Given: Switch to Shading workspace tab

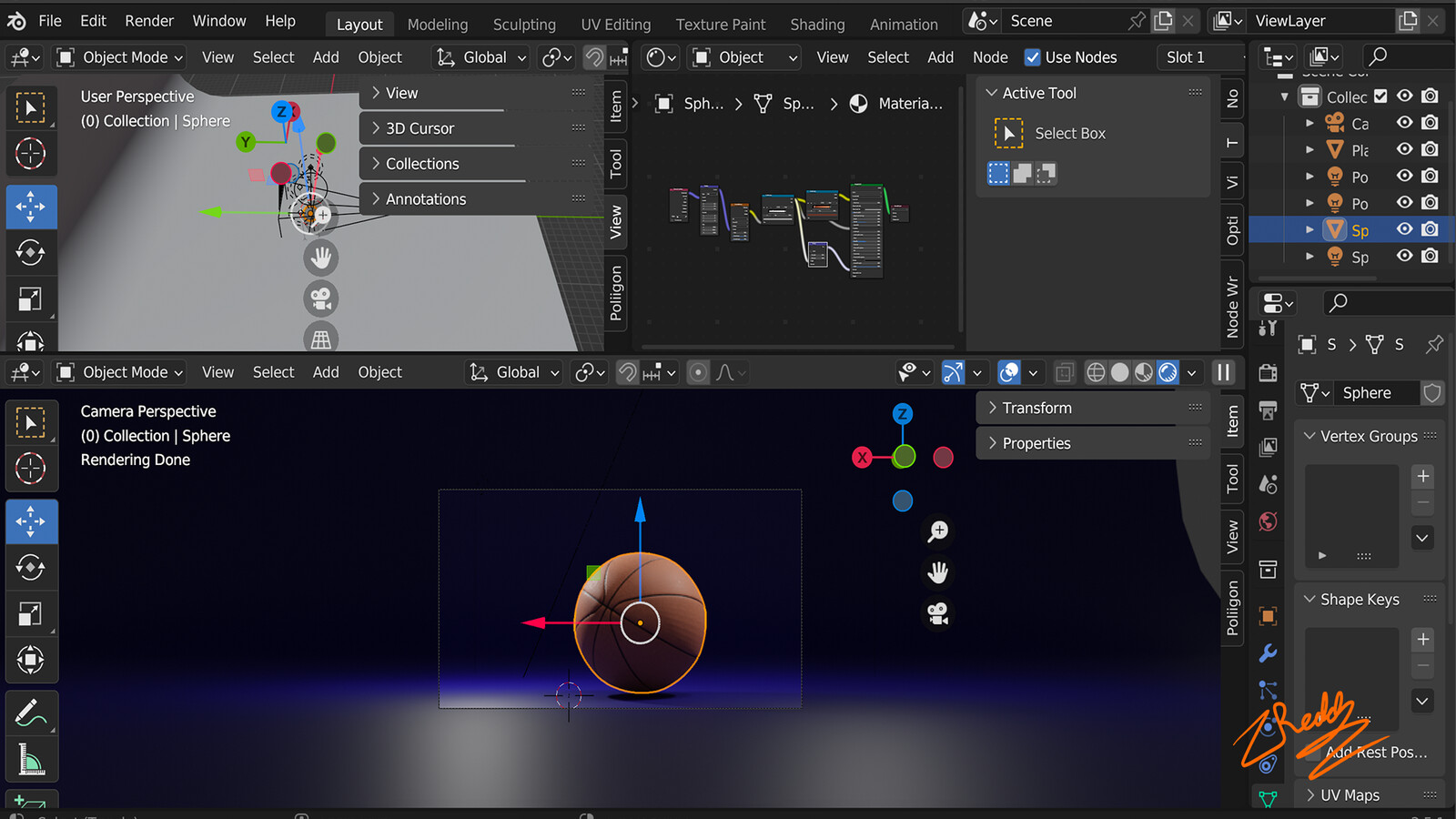Looking at the screenshot, I should pos(817,25).
